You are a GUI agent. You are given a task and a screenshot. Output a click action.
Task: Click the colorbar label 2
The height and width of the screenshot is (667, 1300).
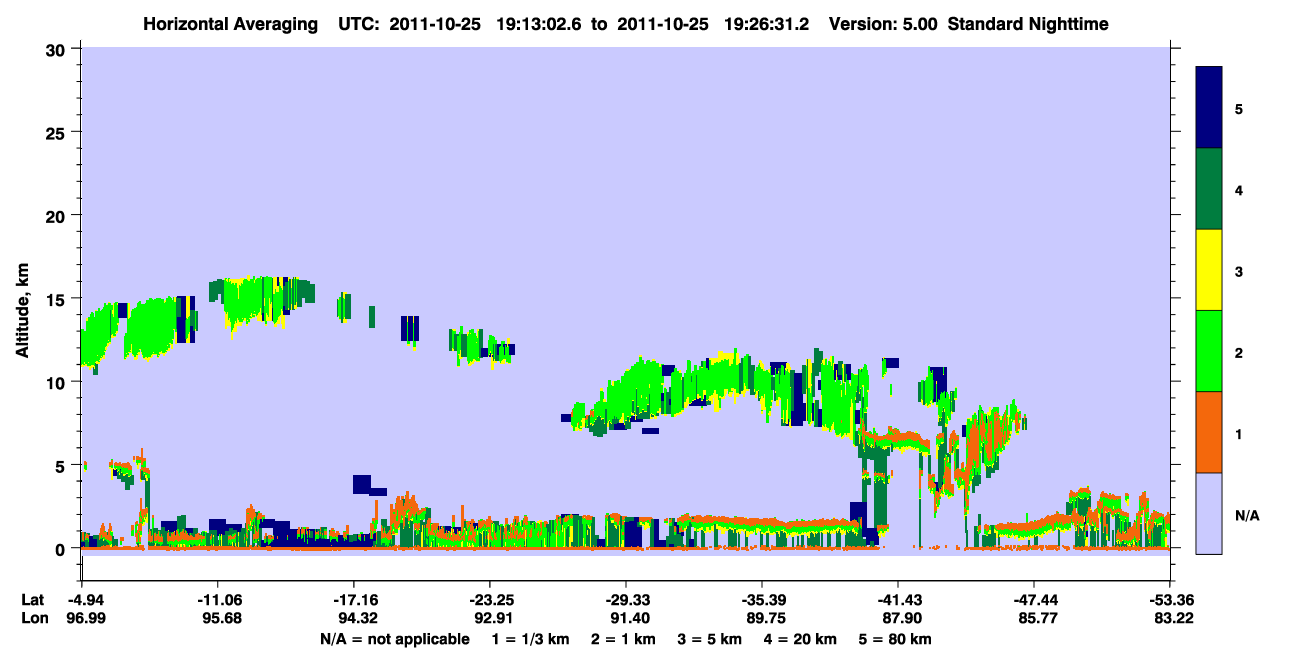(x=1238, y=351)
